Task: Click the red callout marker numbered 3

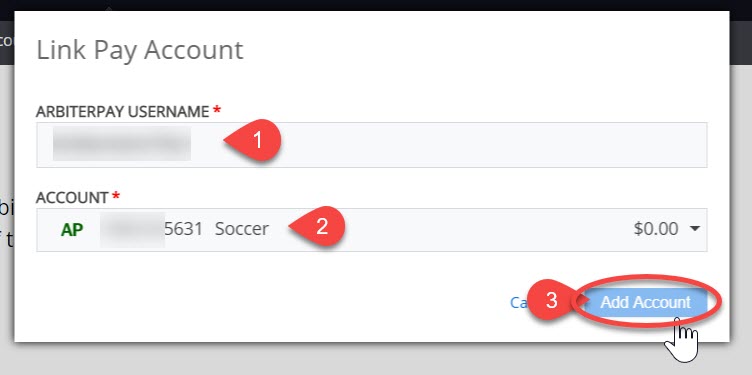Action: [x=552, y=301]
